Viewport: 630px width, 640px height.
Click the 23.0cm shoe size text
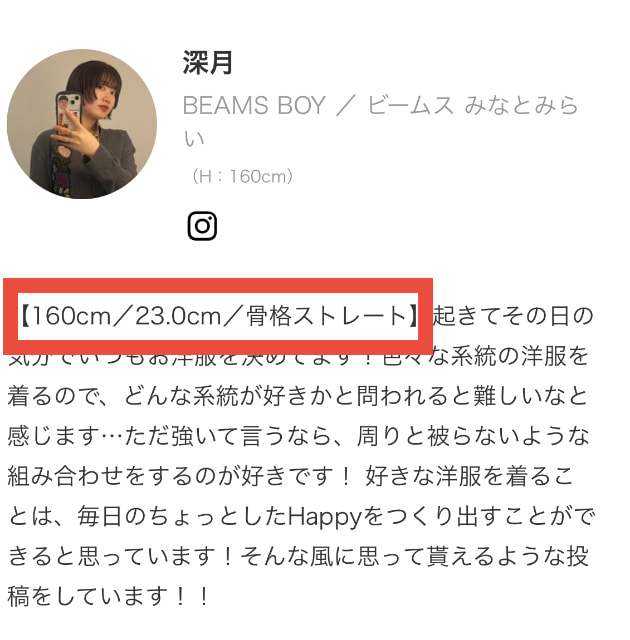point(178,316)
